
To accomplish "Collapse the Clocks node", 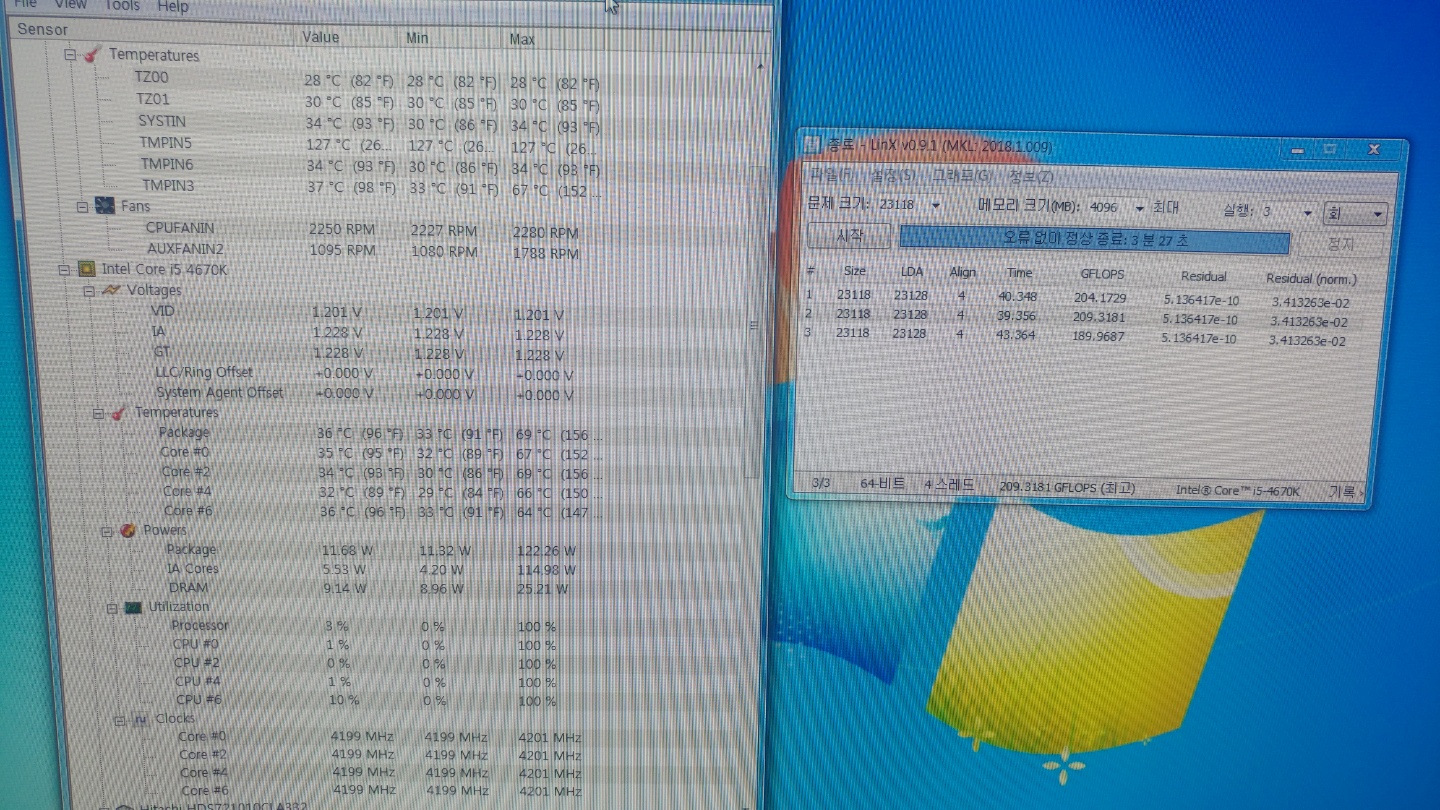I will pos(119,720).
